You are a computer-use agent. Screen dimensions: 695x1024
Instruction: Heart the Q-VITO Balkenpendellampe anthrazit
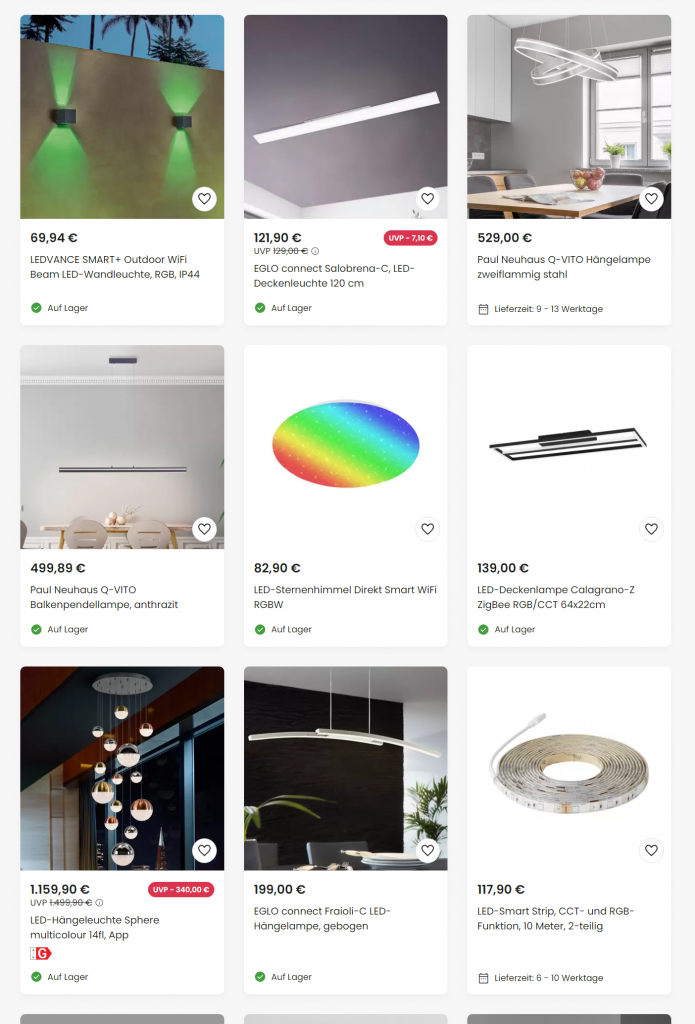[204, 529]
